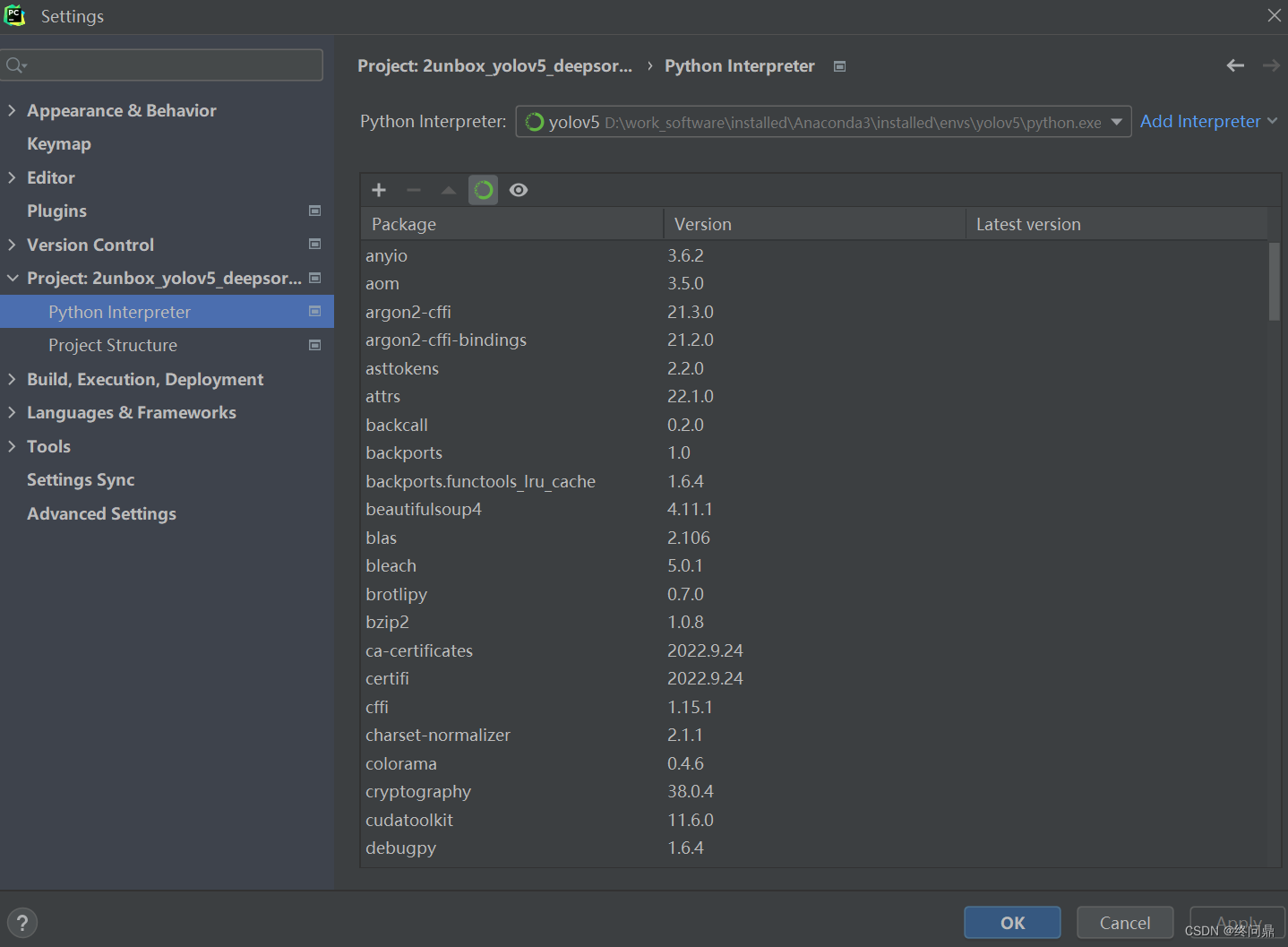This screenshot has width=1288, height=947.
Task: Click the back navigation arrow
Action: pyautogui.click(x=1235, y=65)
